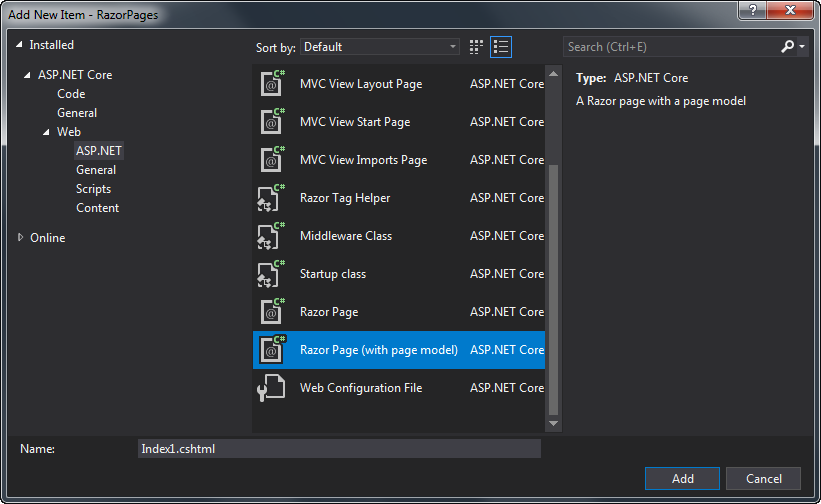Select the Razor Tag Helper text
821x504 pixels.
(x=345, y=198)
